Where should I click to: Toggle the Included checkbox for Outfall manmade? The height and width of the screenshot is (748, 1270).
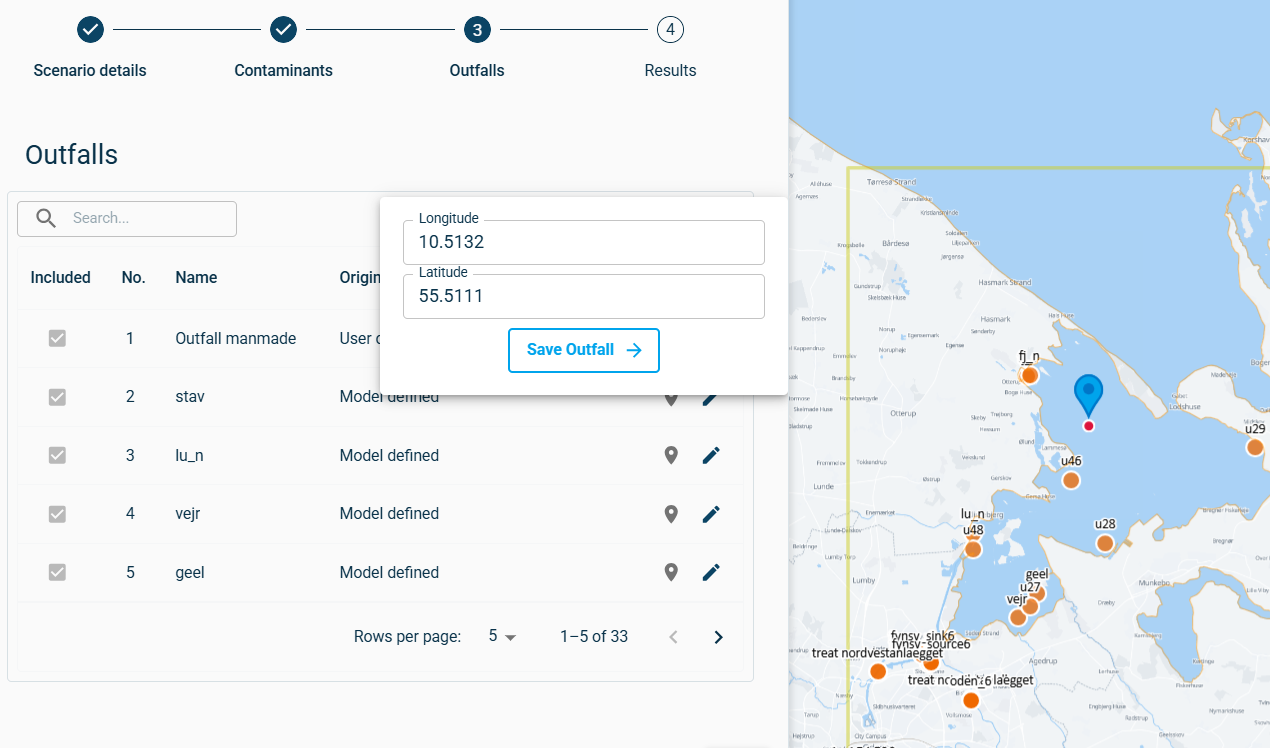pyautogui.click(x=58, y=338)
